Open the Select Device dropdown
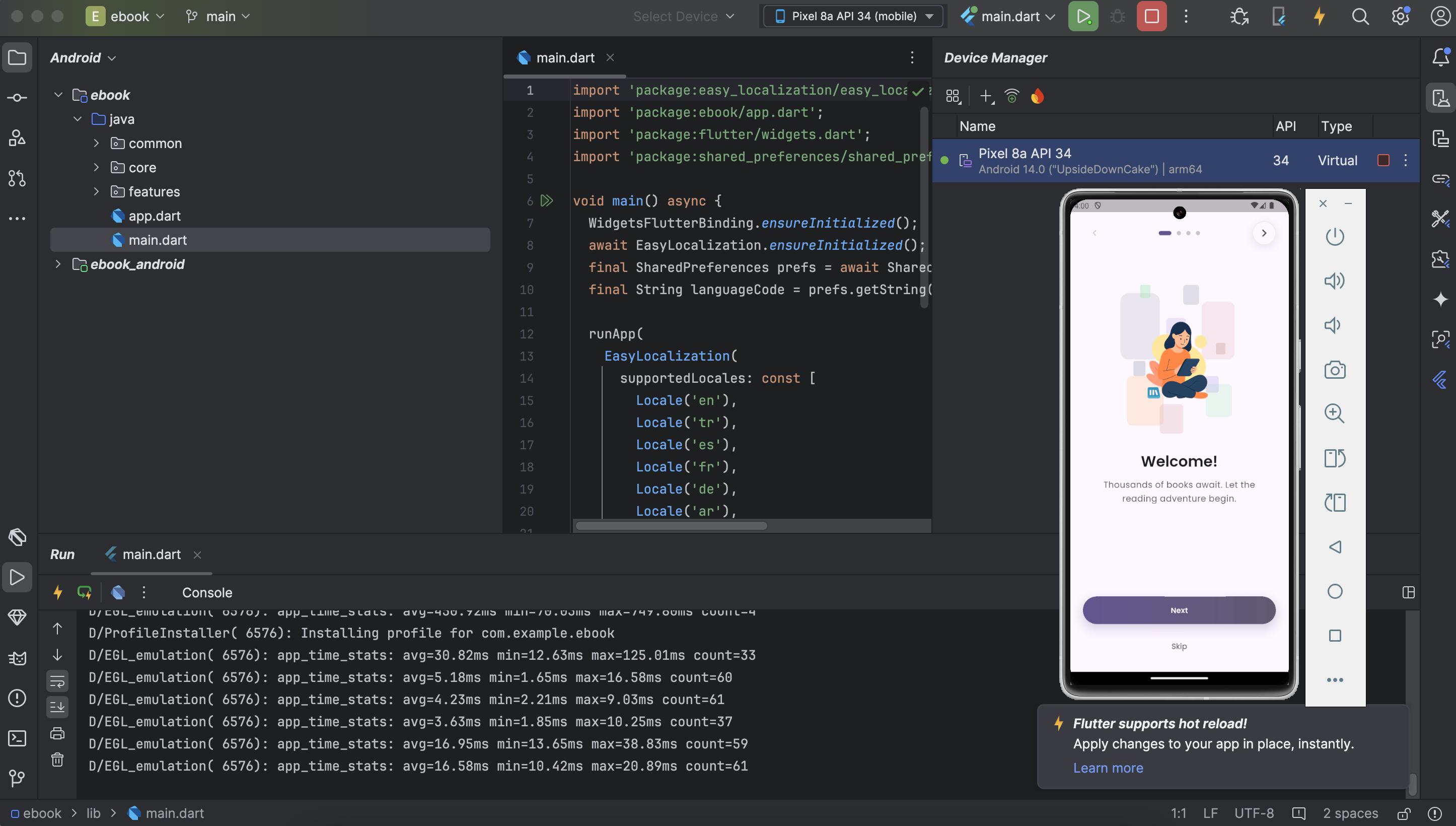This screenshot has width=1456, height=826. coord(683,17)
